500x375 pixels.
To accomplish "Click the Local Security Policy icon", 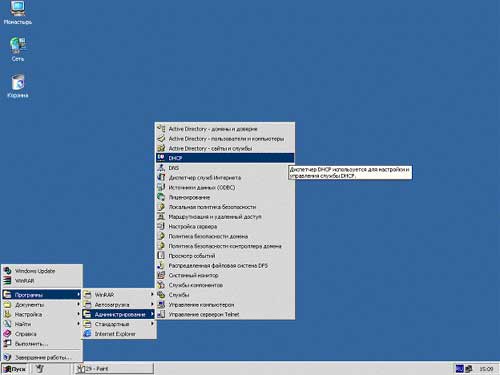I will pos(161,207).
